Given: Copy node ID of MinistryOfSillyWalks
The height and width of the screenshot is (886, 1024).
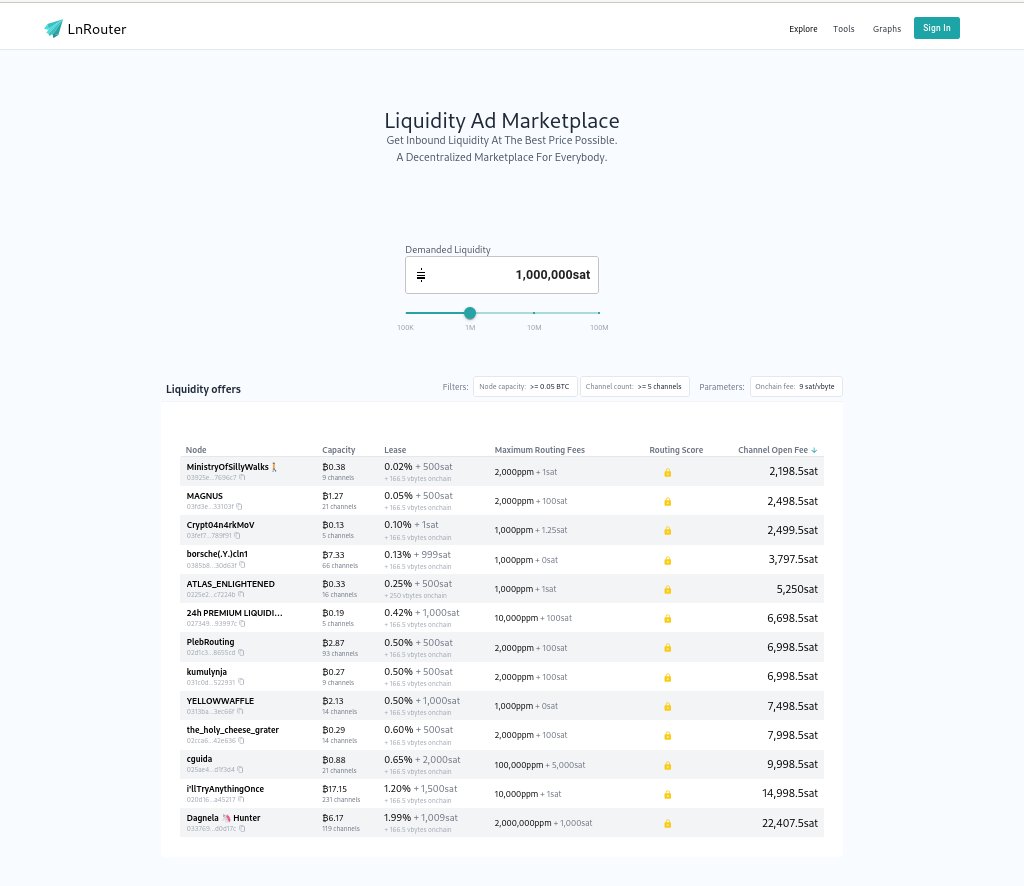Looking at the screenshot, I should pyautogui.click(x=242, y=477).
